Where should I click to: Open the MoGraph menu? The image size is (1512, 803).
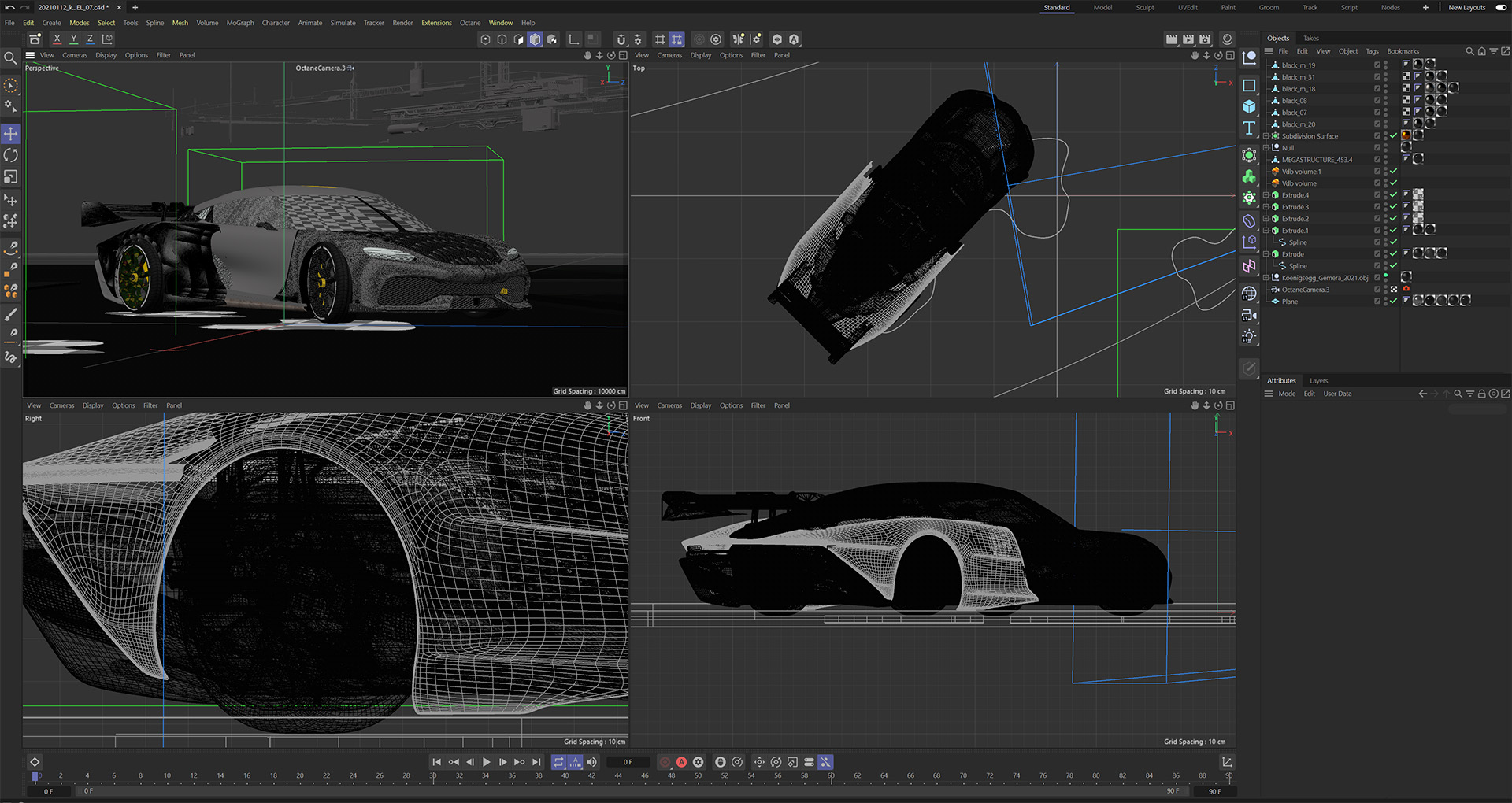pos(240,23)
